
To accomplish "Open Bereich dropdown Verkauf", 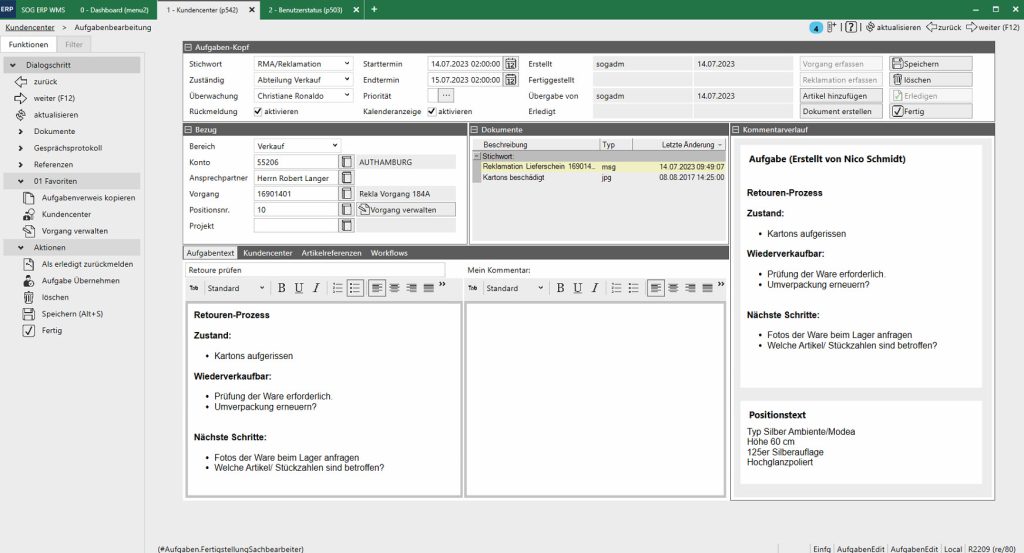I will coord(296,146).
